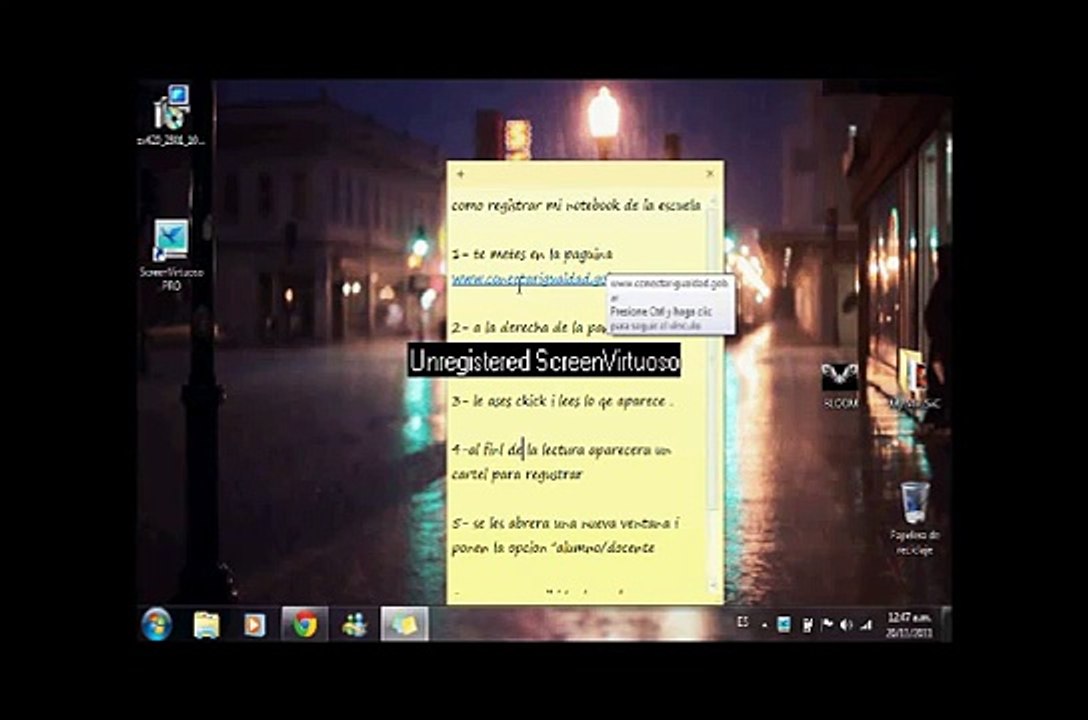Follow the www.conectarigualdad.gob.ar link in the note
Viewport: 1088px width, 720px height.
point(529,279)
